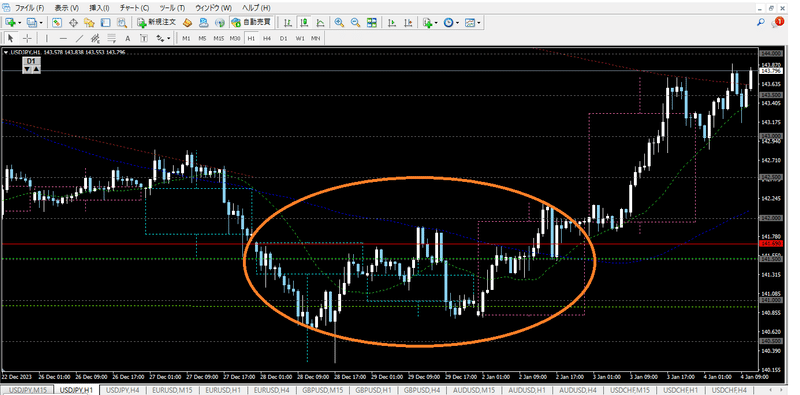The image size is (800, 395).
Task: Toggle the Market Watch window icon
Action: (x=57, y=22)
